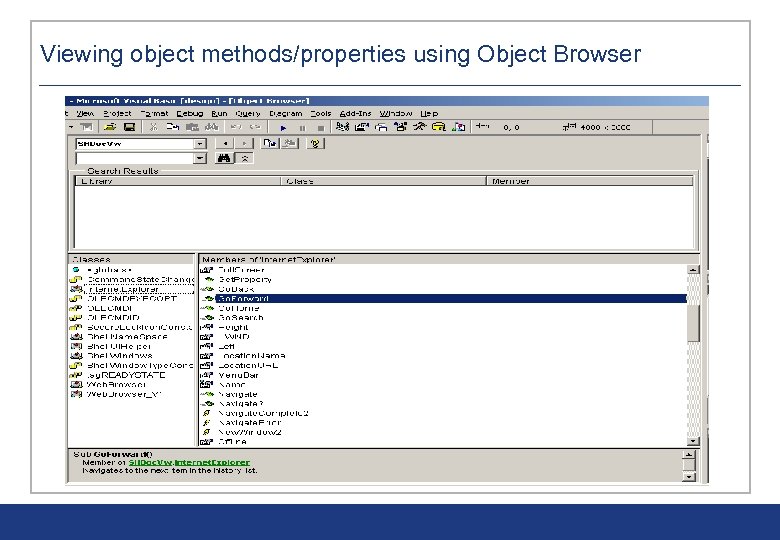The width and height of the screenshot is (780, 540).
Task: Open the Query menu
Action: 248,113
